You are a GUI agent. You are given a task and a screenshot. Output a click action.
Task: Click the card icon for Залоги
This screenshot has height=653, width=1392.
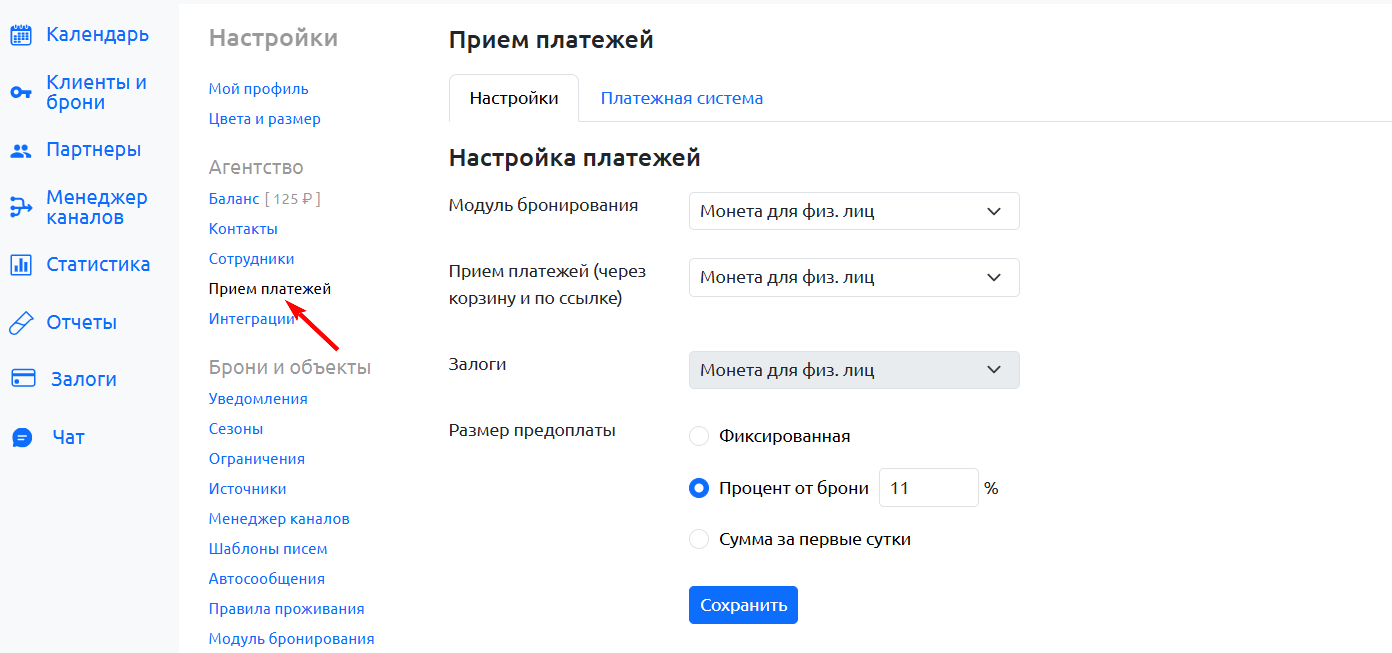pos(22,379)
